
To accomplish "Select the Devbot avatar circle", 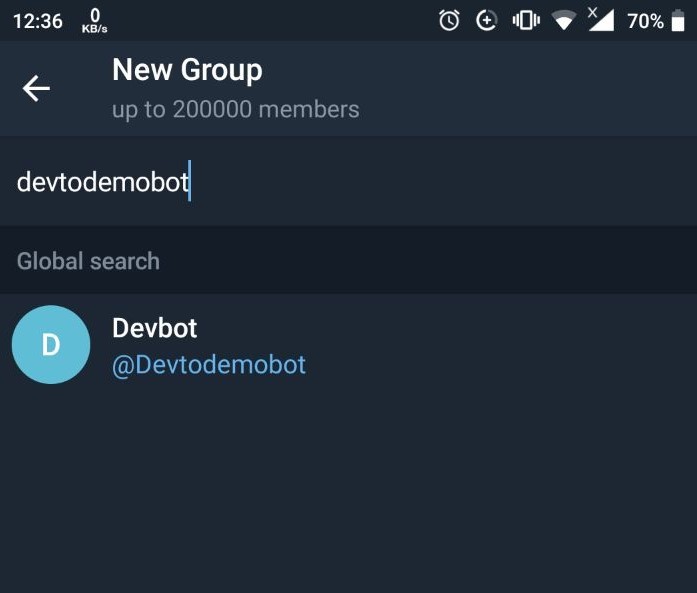I will tap(51, 345).
